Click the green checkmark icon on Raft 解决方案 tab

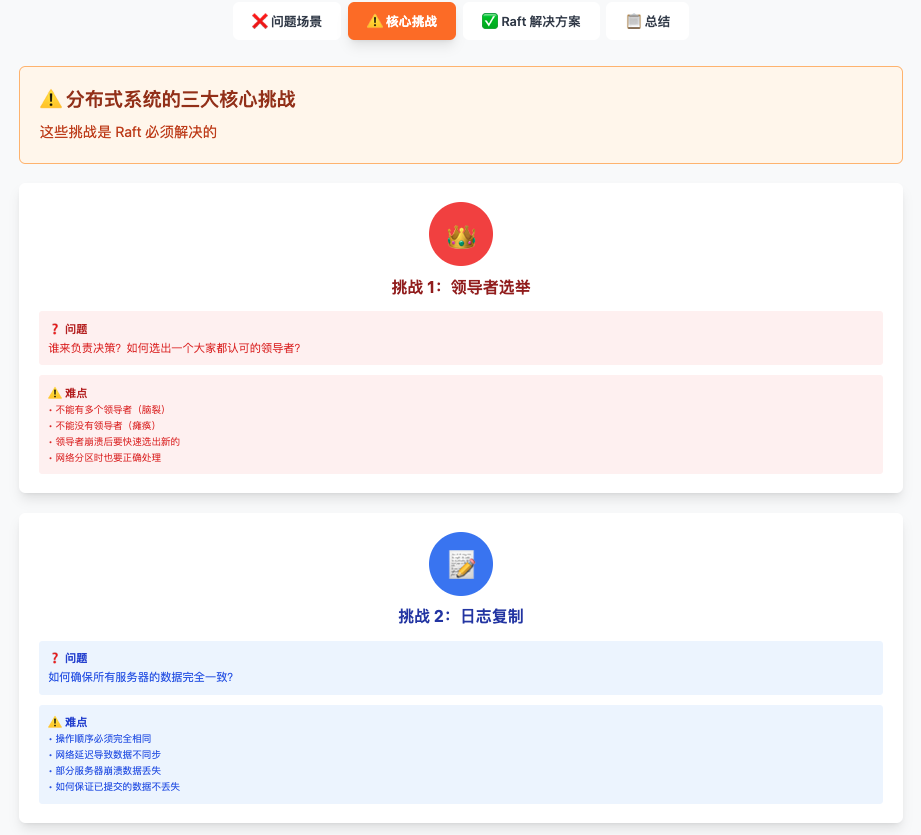click(x=490, y=21)
